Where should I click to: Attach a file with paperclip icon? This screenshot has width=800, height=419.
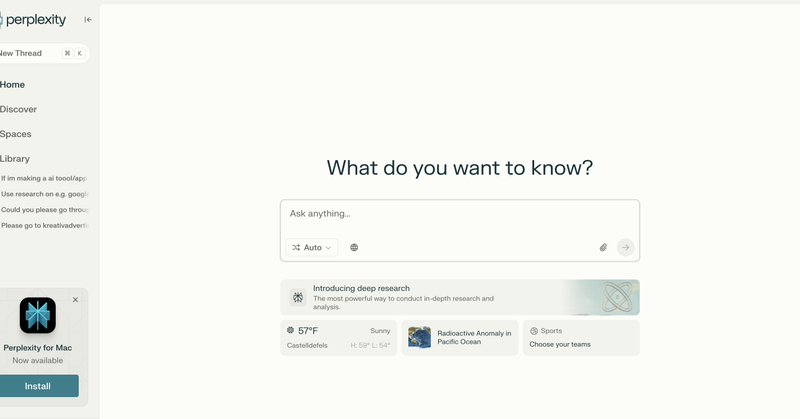603,248
